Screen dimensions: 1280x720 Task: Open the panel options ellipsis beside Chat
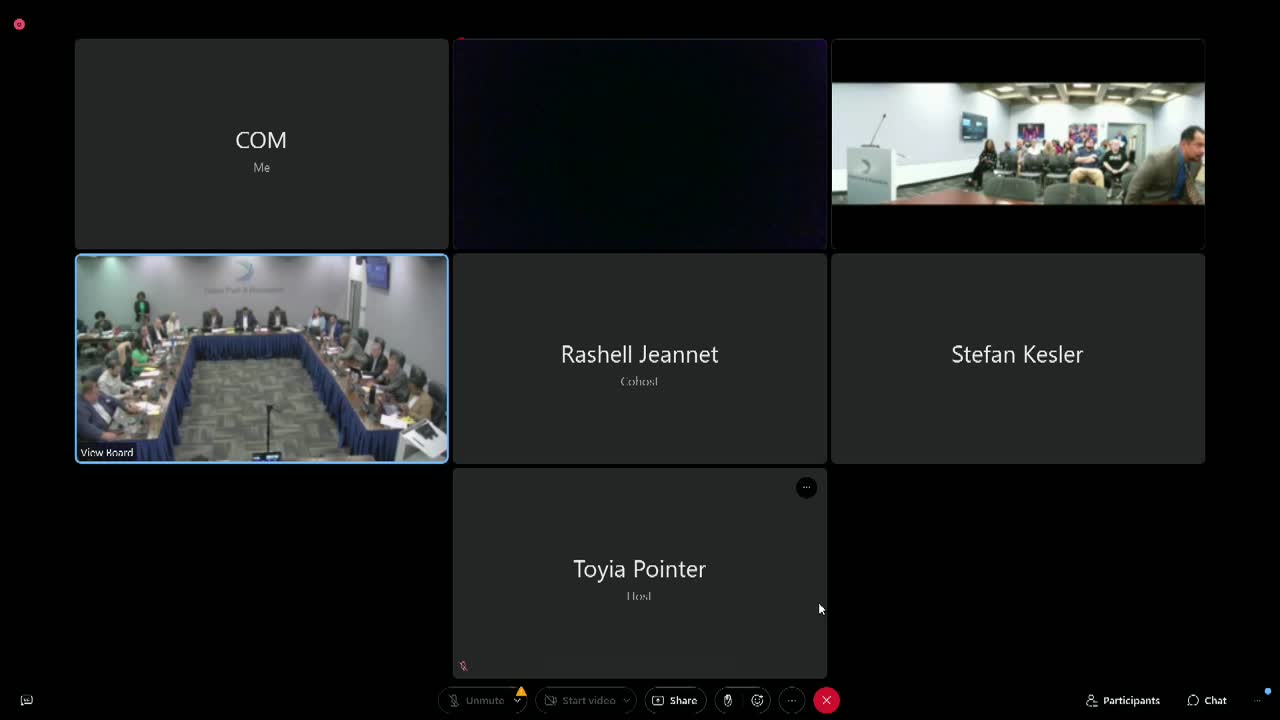(x=1258, y=700)
